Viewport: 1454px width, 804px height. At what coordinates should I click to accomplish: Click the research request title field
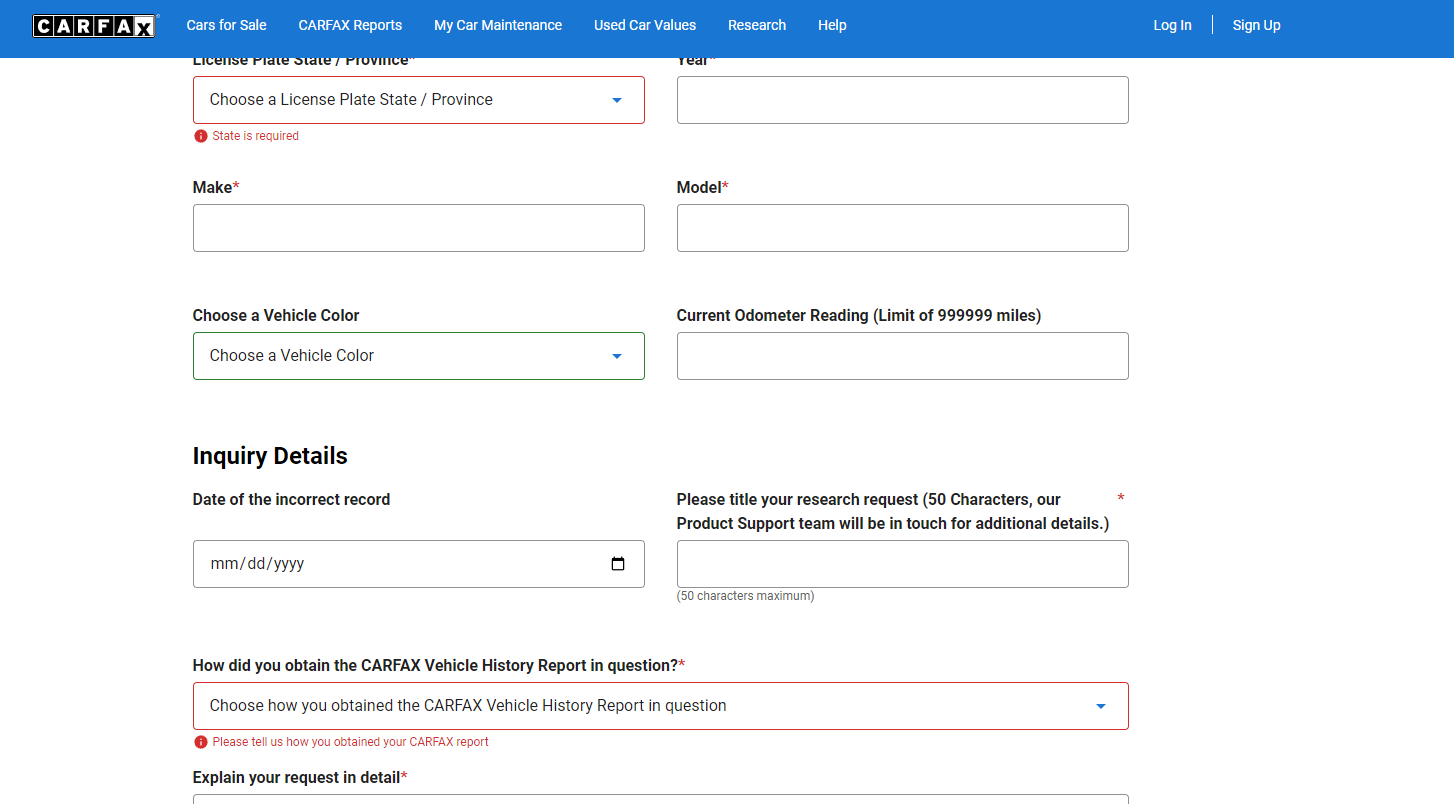coord(902,564)
